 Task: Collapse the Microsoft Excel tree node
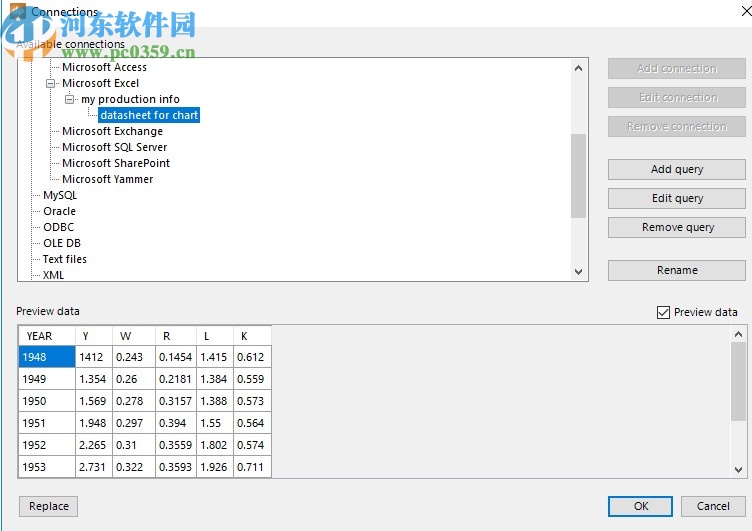pos(50,83)
